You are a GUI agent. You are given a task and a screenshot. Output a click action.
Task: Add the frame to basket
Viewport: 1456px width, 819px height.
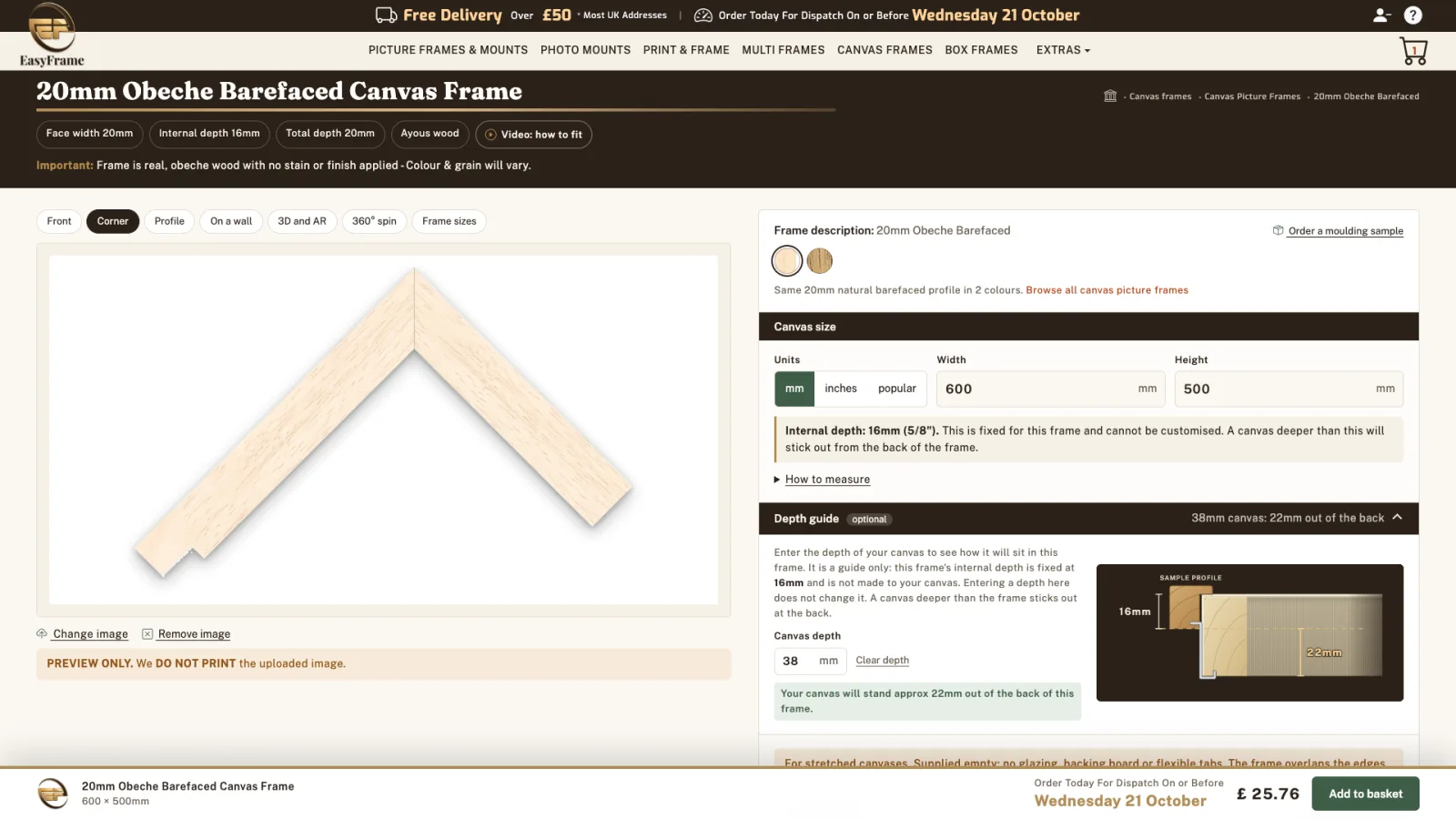(1365, 794)
